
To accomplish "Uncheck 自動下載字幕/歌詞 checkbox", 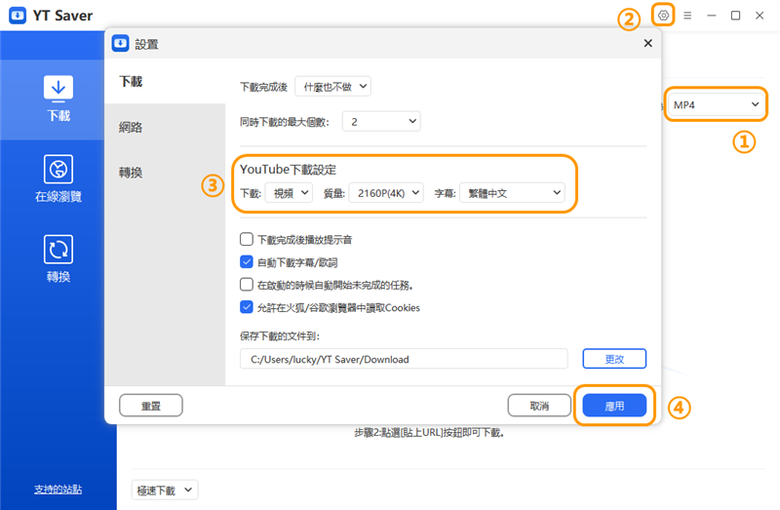I will (x=246, y=262).
